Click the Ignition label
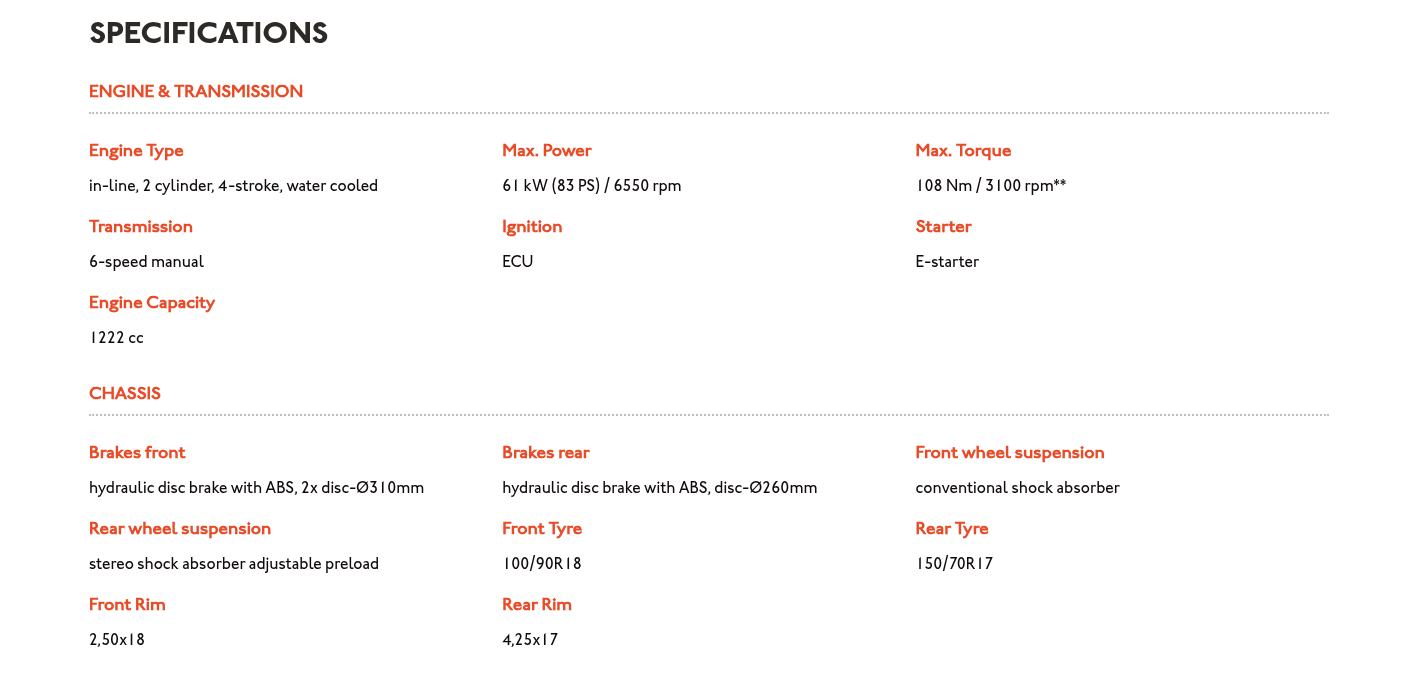This screenshot has height=674, width=1426. coord(532,227)
